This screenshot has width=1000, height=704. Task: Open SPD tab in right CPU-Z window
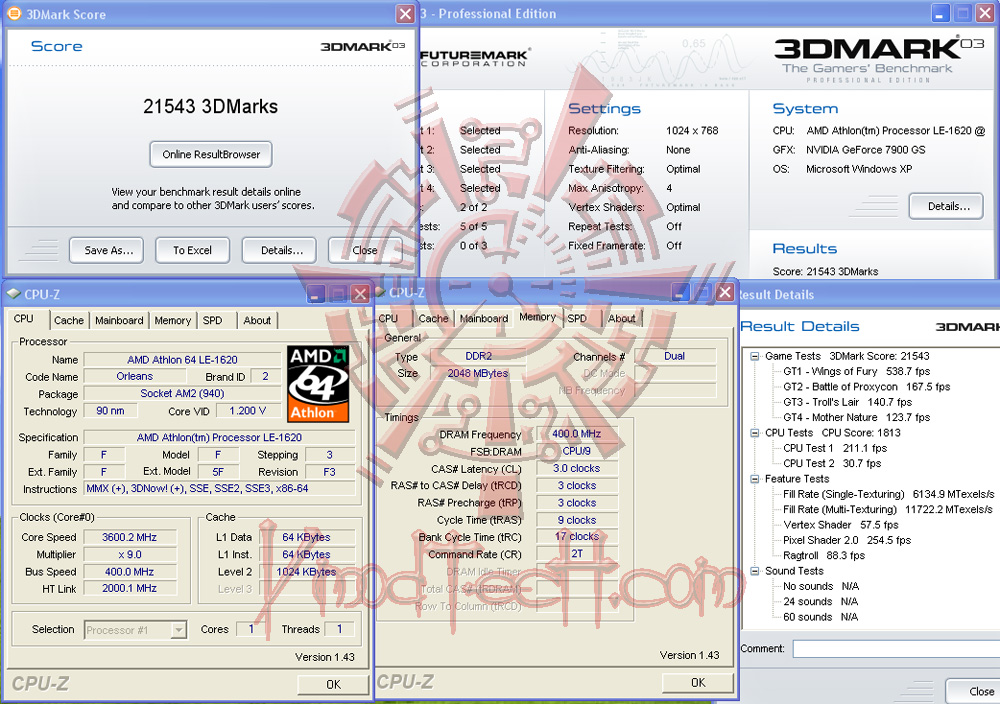point(577,318)
